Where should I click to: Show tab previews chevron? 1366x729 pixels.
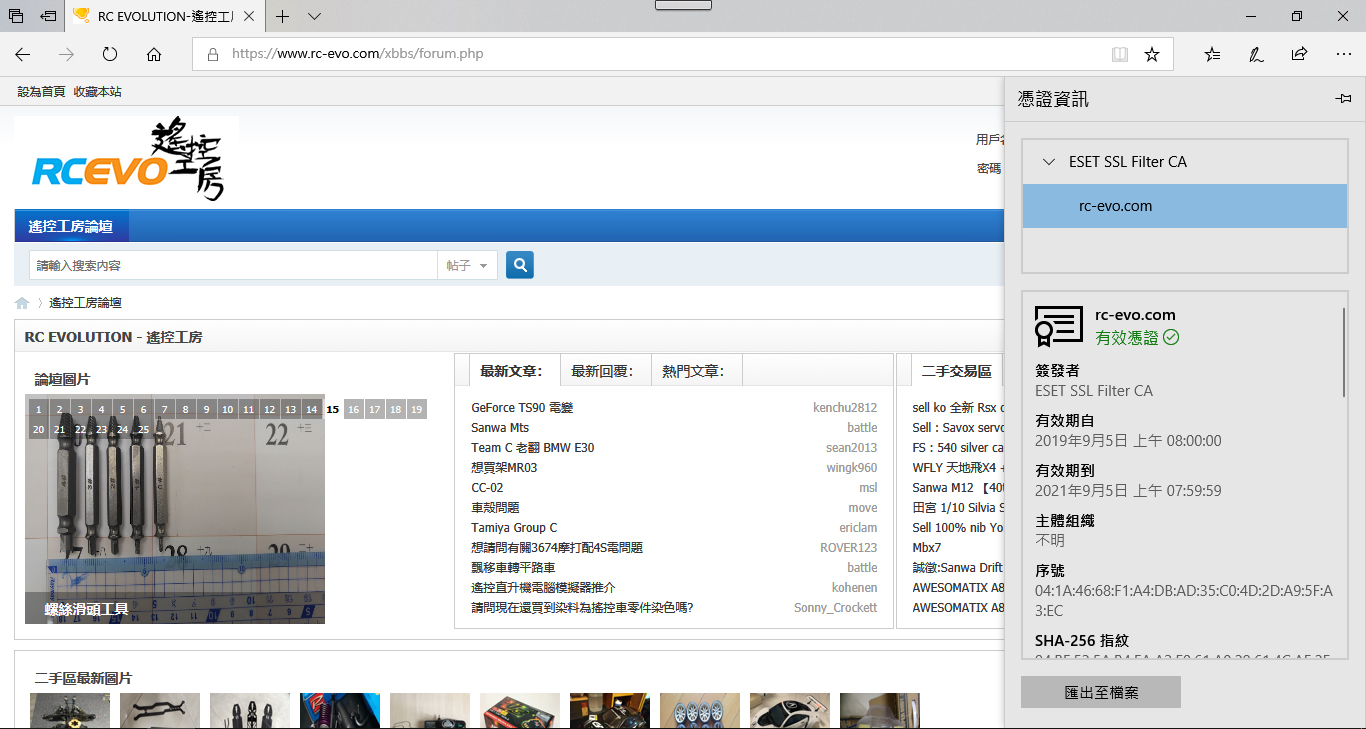point(314,16)
